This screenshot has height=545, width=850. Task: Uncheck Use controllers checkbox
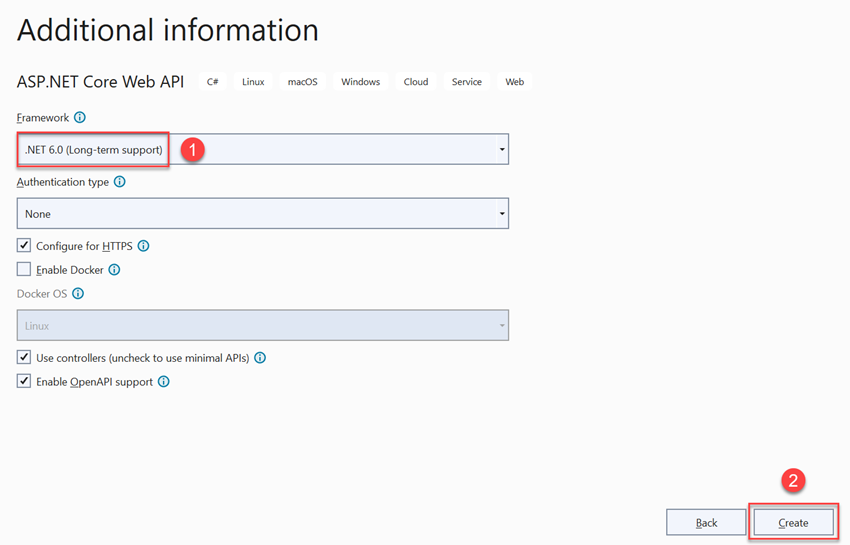click(24, 357)
